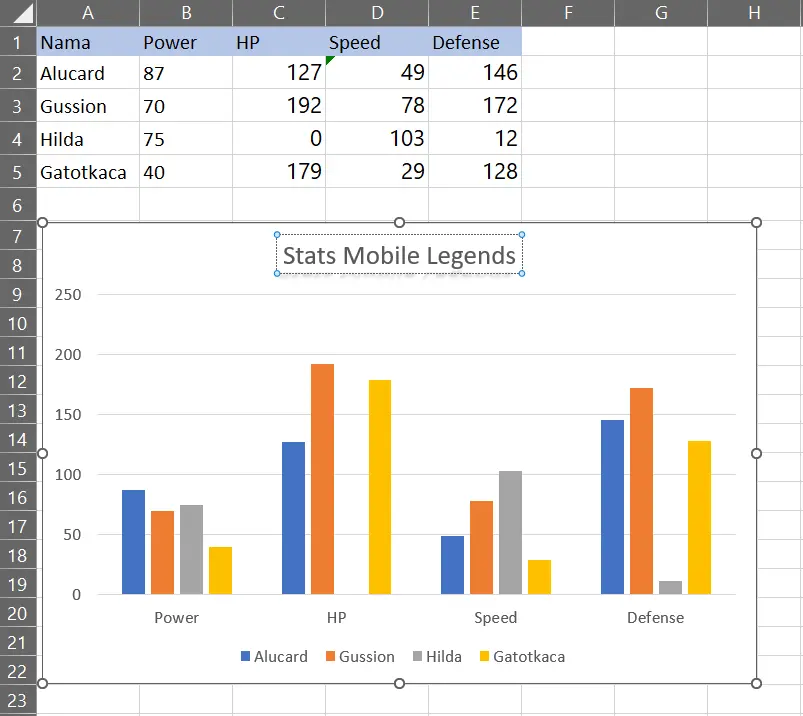Click Alucard's speed value 49
This screenshot has height=716, width=803.
point(377,73)
